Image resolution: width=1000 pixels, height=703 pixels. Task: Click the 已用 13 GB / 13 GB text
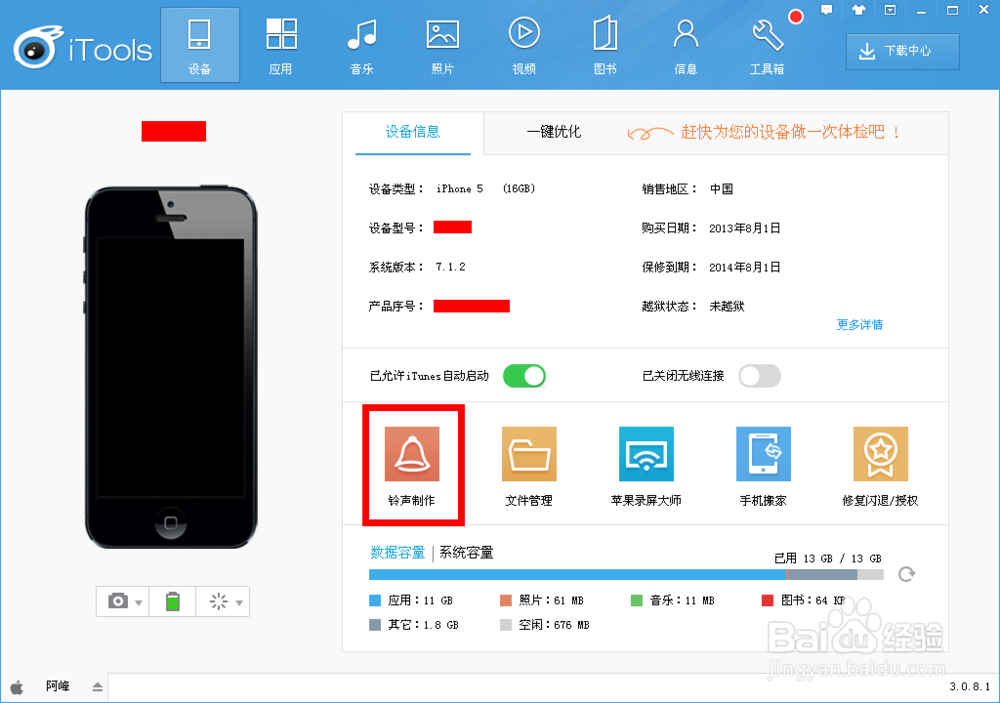click(828, 558)
